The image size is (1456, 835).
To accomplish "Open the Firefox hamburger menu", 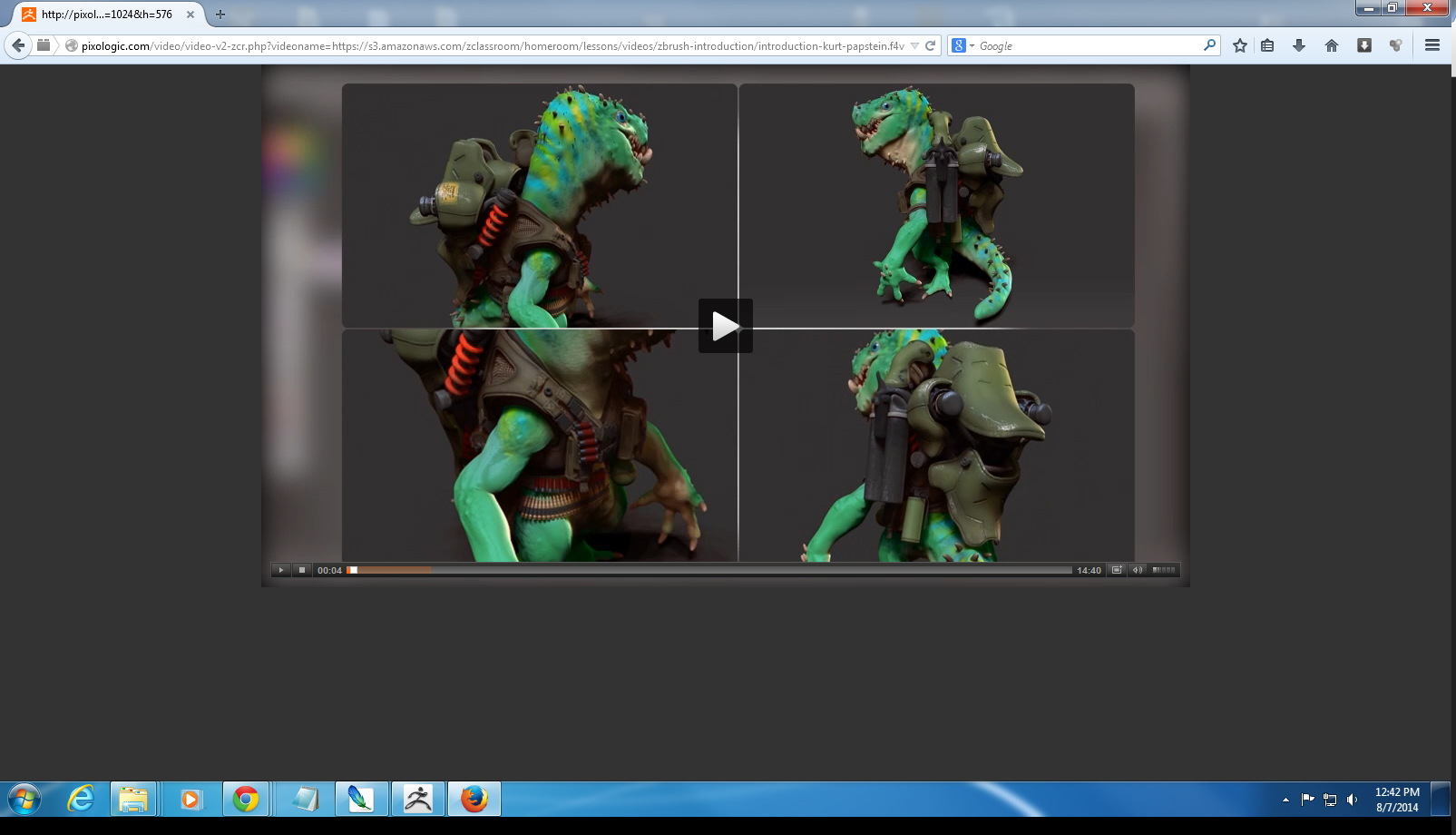I will click(1432, 45).
